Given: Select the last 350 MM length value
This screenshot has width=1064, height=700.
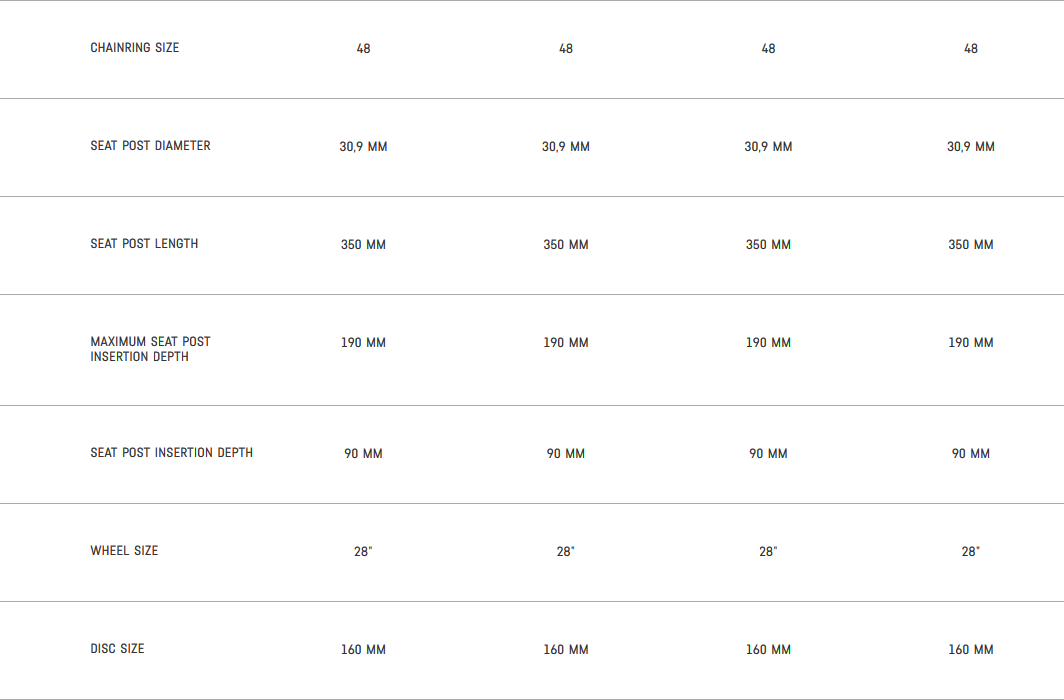Looking at the screenshot, I should coord(970,245).
